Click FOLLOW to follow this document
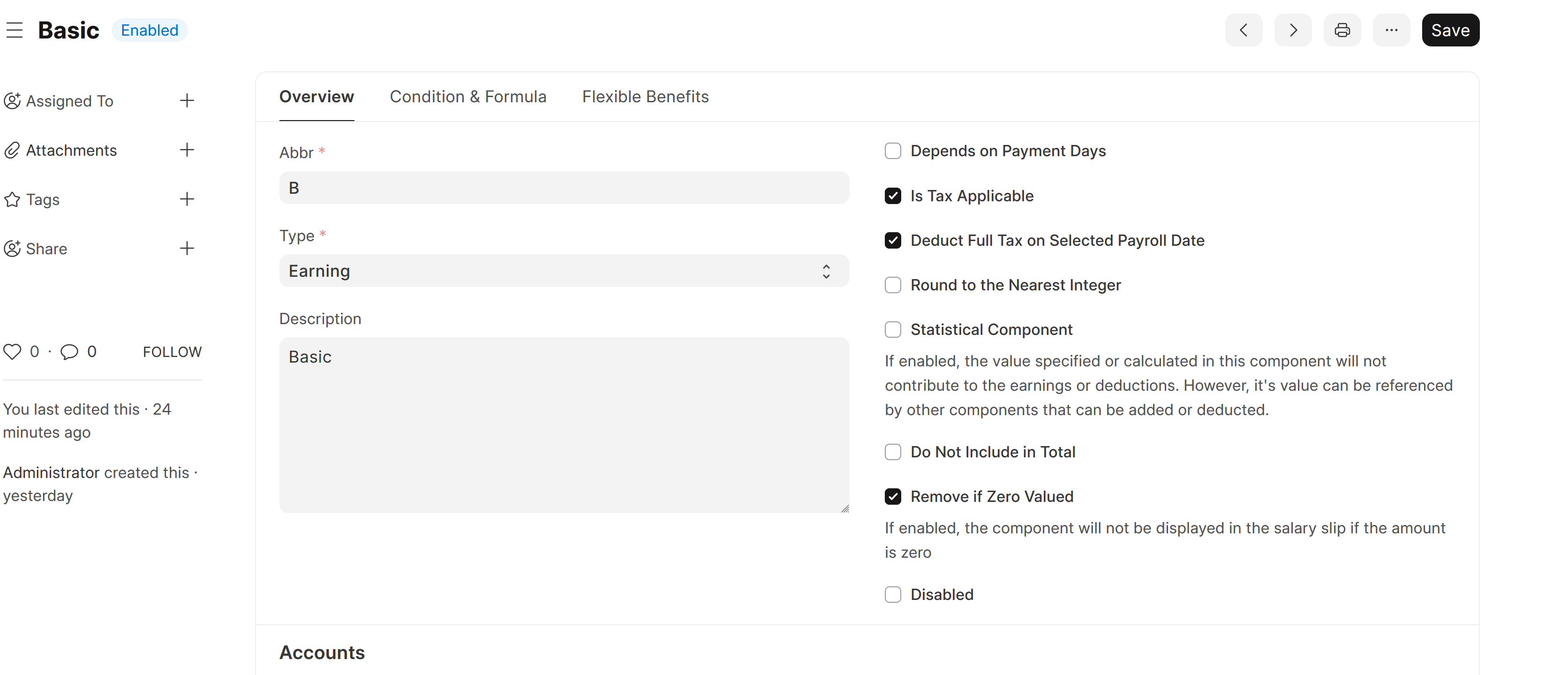1568x675 pixels. pos(172,351)
